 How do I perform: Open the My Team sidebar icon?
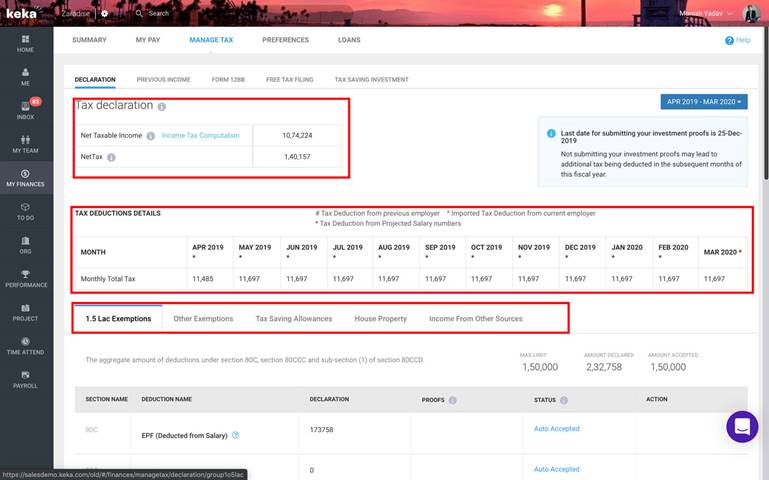pos(26,140)
